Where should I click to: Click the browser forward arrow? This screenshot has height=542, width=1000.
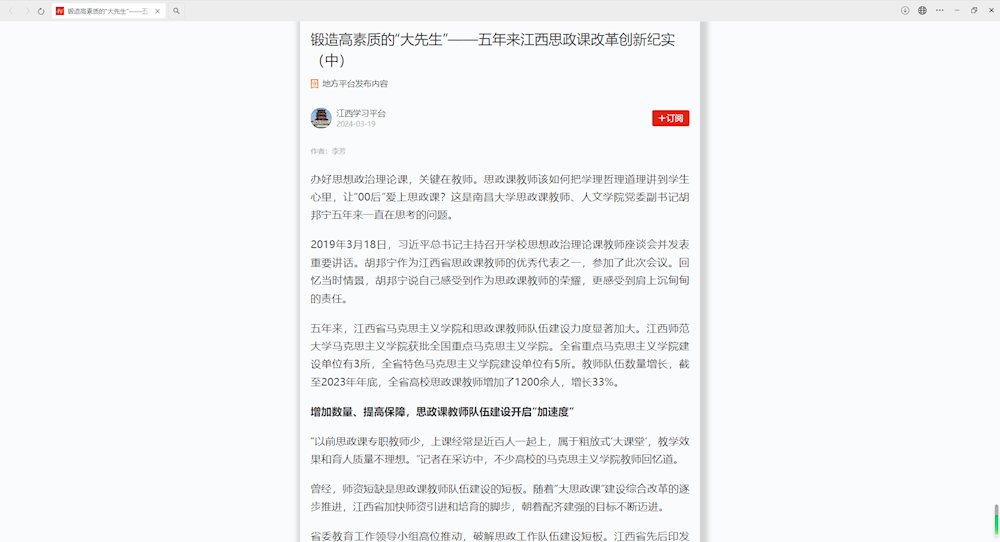pos(26,11)
